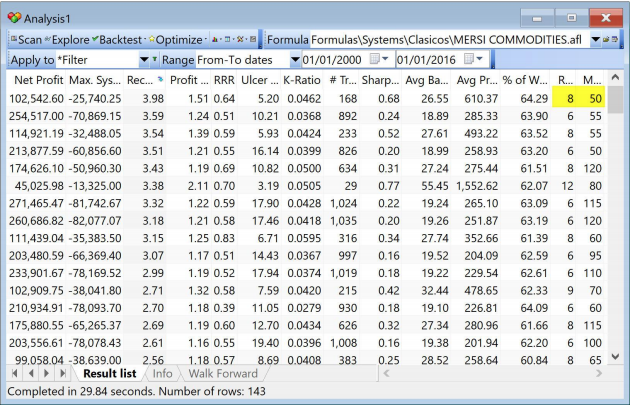Screen dimensions: 630x406
Task: Expand the Range From-To dates dropdown
Action: [295, 60]
